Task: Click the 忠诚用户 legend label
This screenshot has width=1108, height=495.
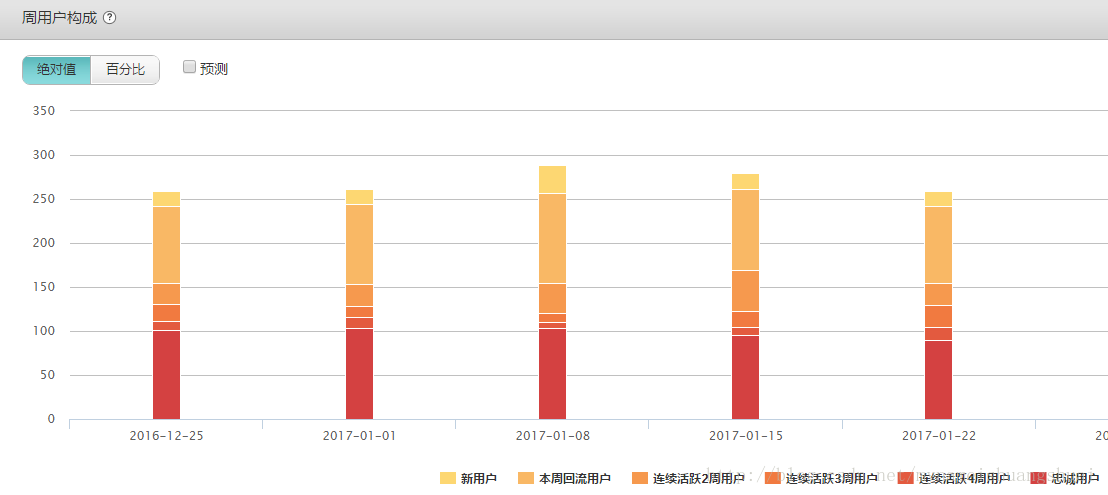Action: (x=1075, y=479)
